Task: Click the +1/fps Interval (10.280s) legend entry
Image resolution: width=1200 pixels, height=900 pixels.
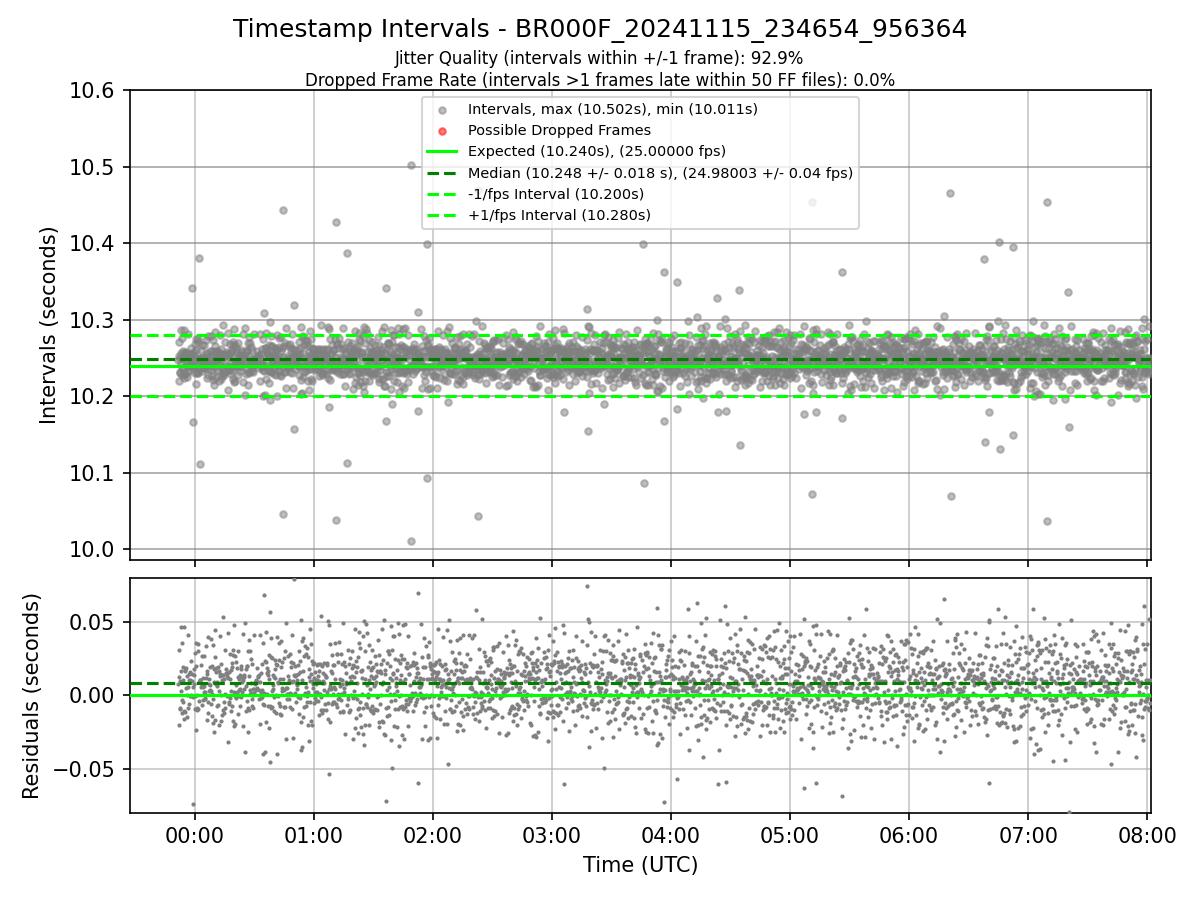Action: [559, 215]
